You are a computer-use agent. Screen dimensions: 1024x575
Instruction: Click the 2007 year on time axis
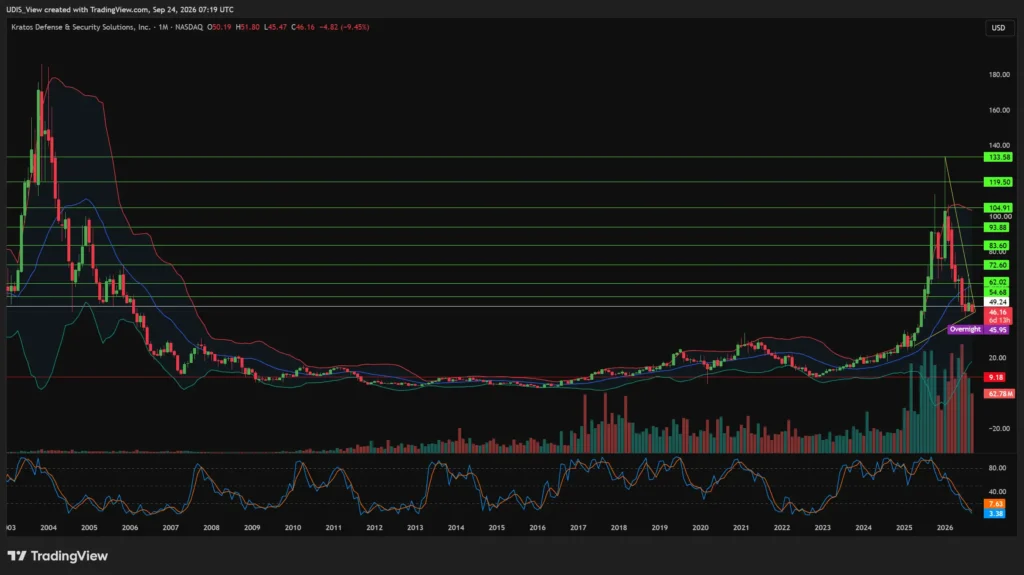pyautogui.click(x=170, y=528)
